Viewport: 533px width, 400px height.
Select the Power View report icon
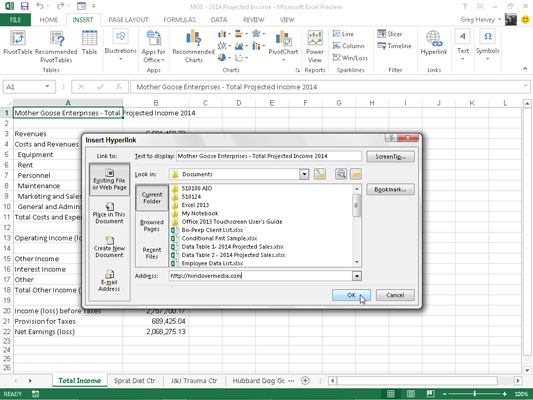point(315,47)
